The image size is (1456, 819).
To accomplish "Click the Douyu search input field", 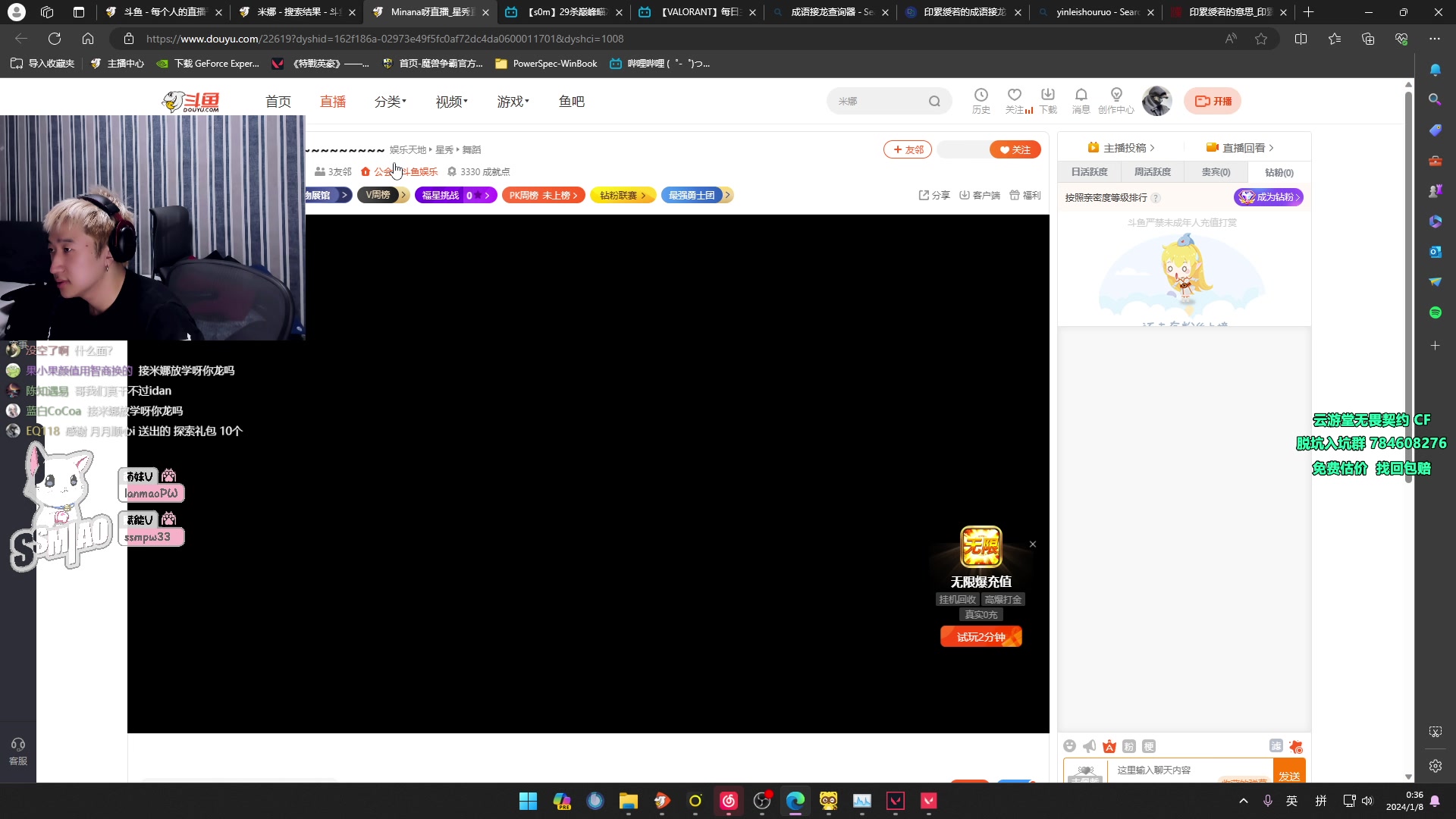I will (880, 101).
